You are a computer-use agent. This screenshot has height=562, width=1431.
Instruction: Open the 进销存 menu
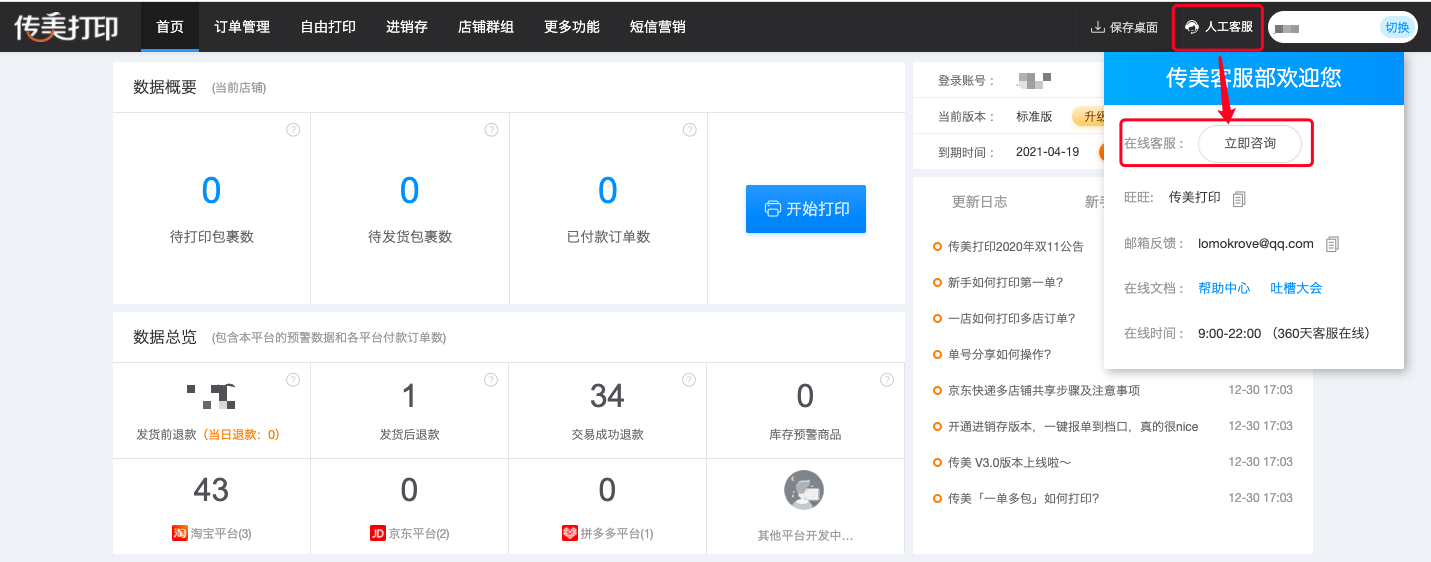coord(407,27)
